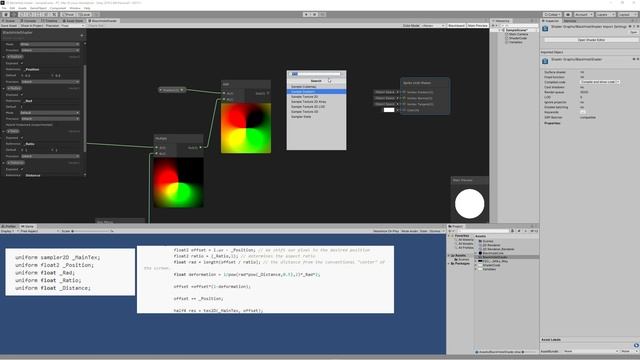Open the Compiled code dropdown in Inspector
The width and height of the screenshot is (640, 360).
point(600,82)
